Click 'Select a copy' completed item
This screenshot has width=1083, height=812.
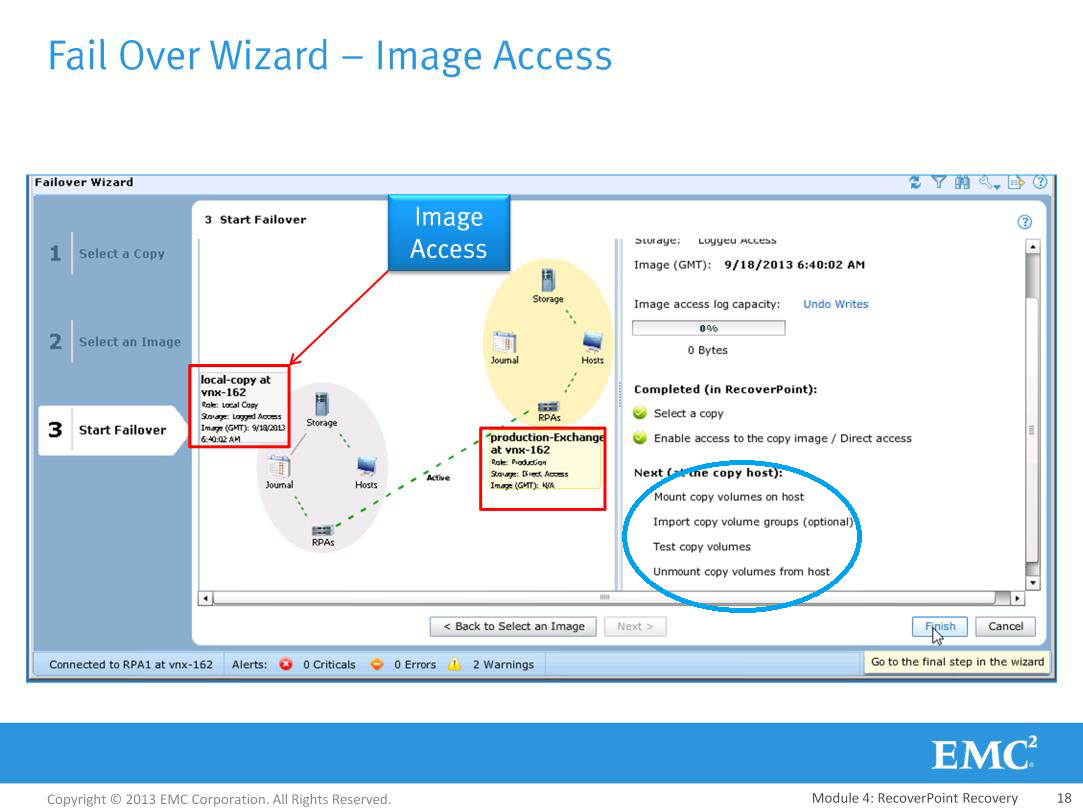click(689, 413)
